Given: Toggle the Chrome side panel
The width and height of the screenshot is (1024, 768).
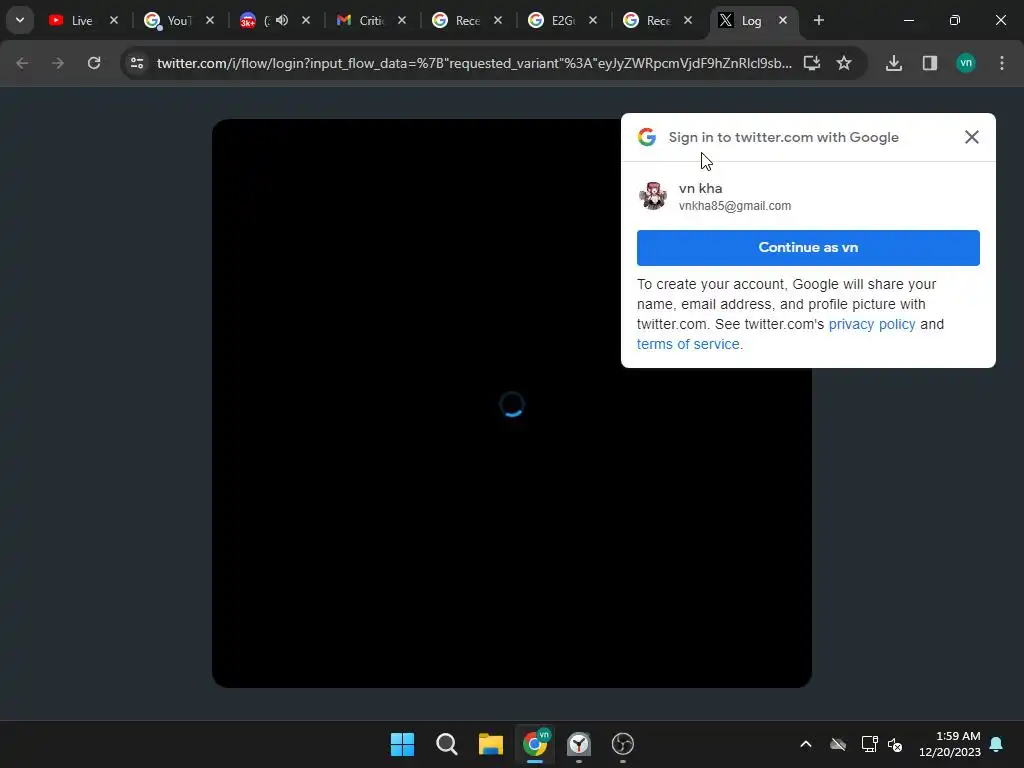Looking at the screenshot, I should (930, 63).
